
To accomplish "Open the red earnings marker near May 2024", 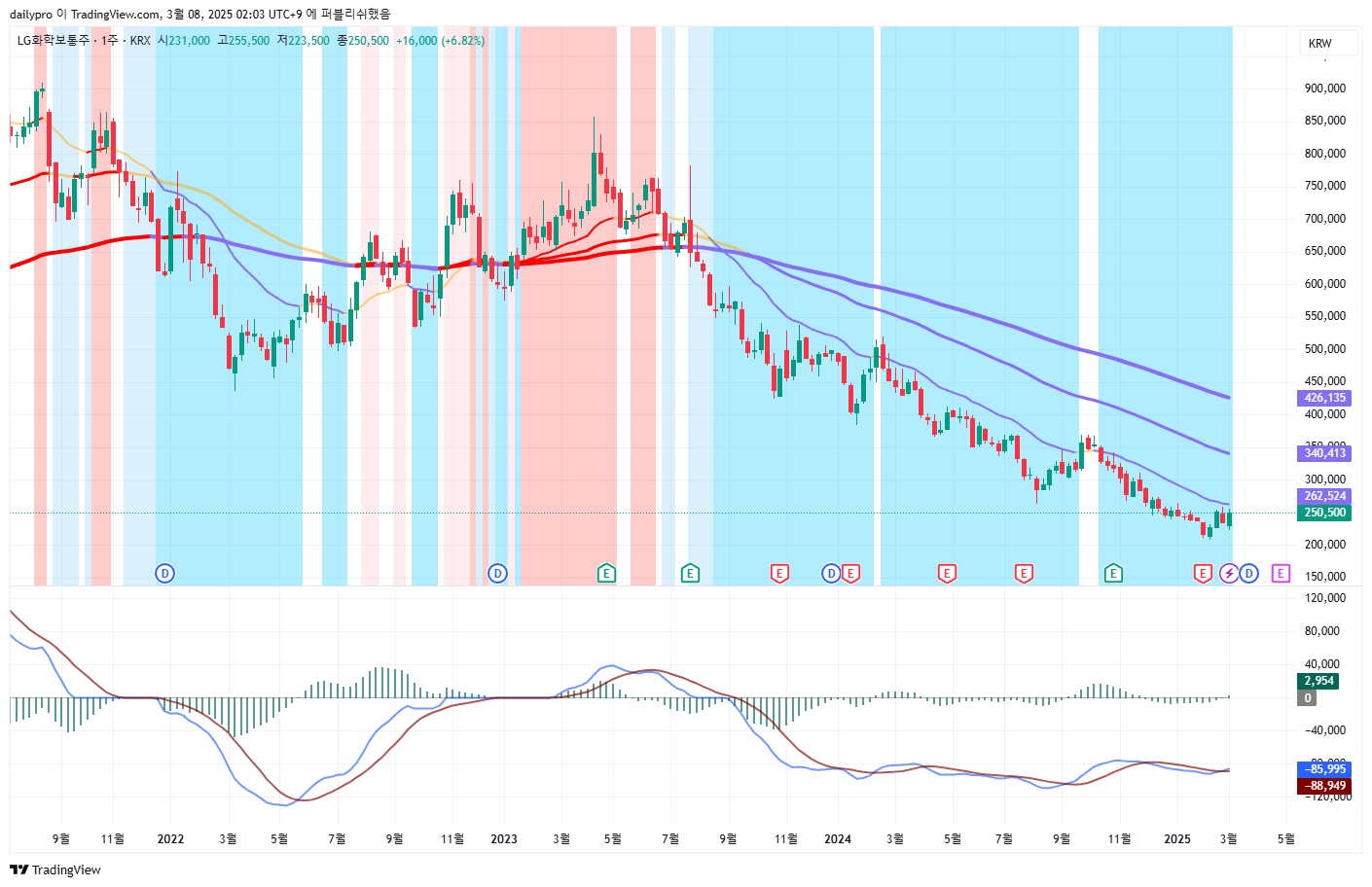I will [947, 574].
